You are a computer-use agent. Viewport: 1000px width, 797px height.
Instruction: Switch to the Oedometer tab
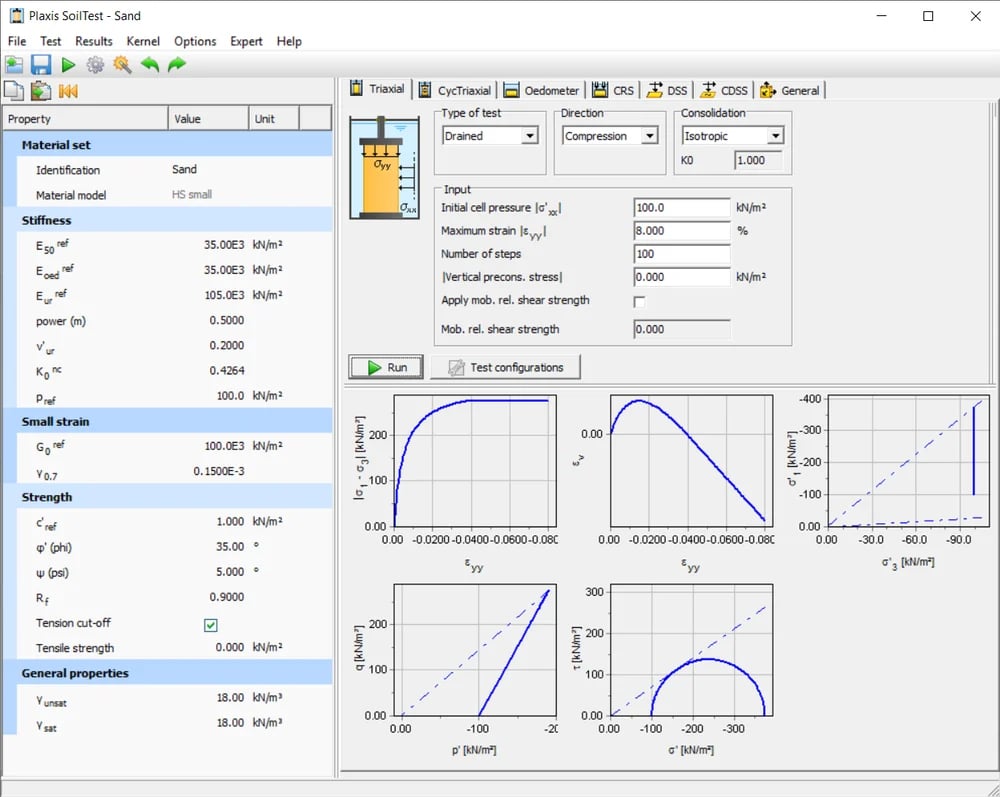[x=541, y=90]
